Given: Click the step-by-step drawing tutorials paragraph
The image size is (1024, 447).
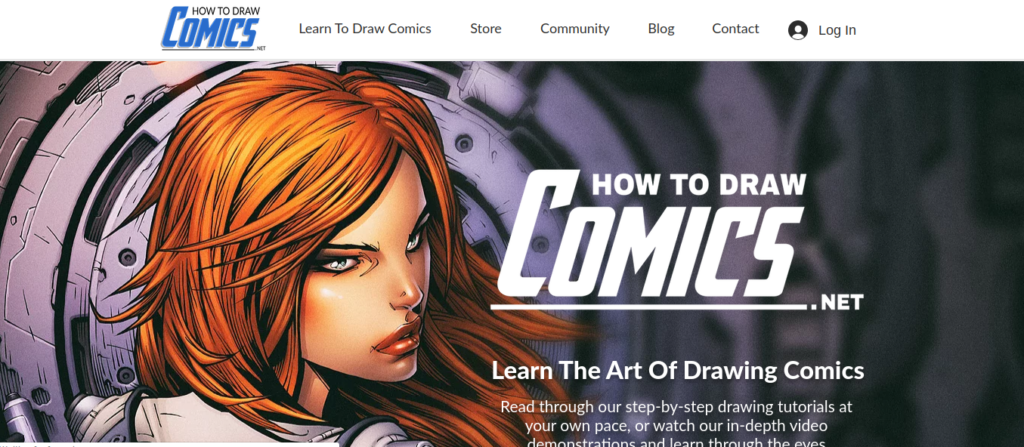Looking at the screenshot, I should (x=677, y=425).
